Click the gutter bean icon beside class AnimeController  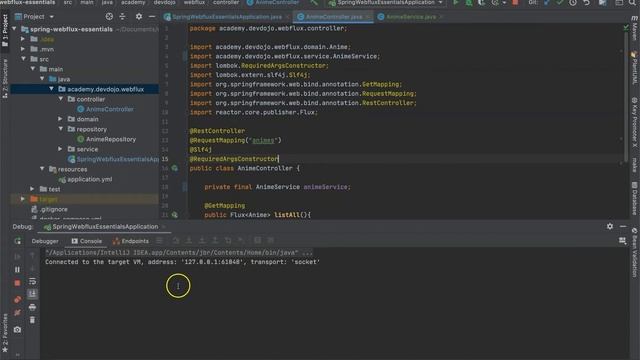pyautogui.click(x=175, y=168)
